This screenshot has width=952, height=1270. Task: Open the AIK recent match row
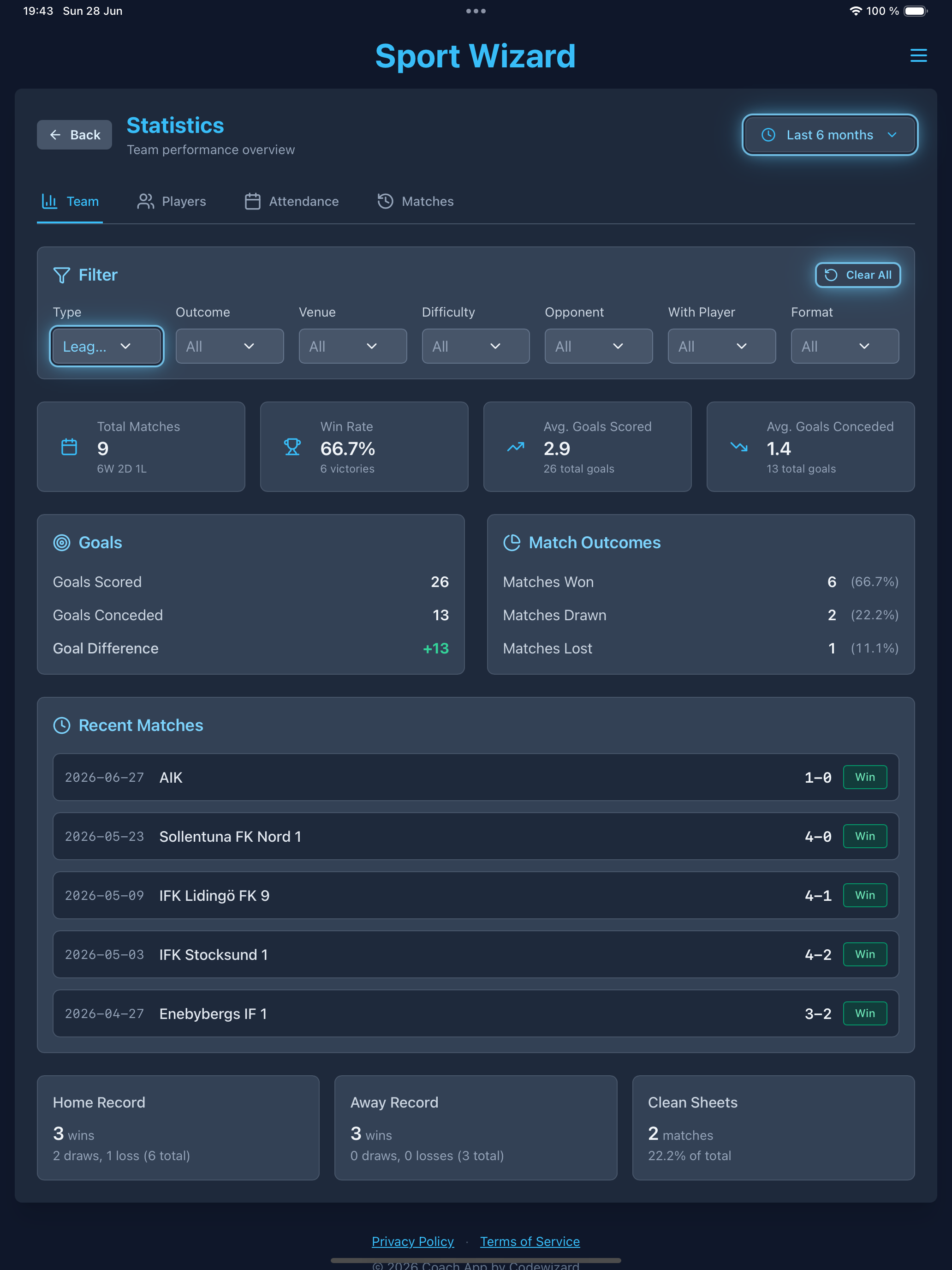pos(476,778)
